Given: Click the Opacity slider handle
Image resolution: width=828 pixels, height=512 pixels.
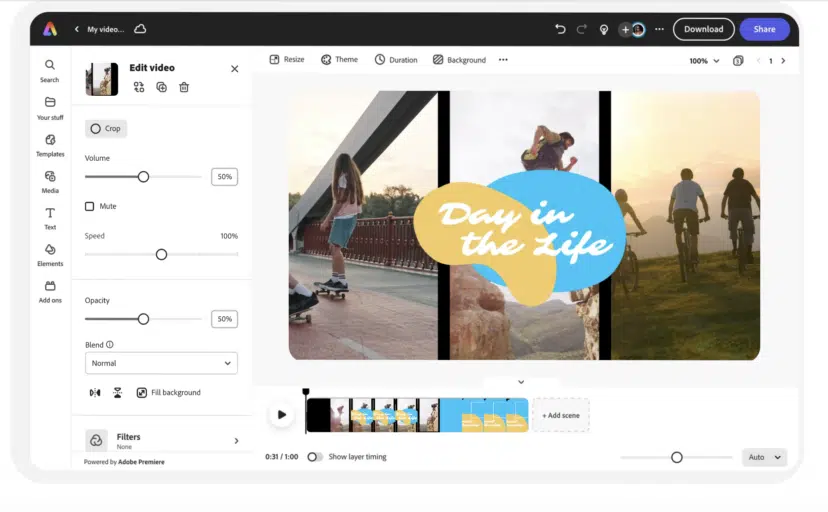Looking at the screenshot, I should [143, 319].
